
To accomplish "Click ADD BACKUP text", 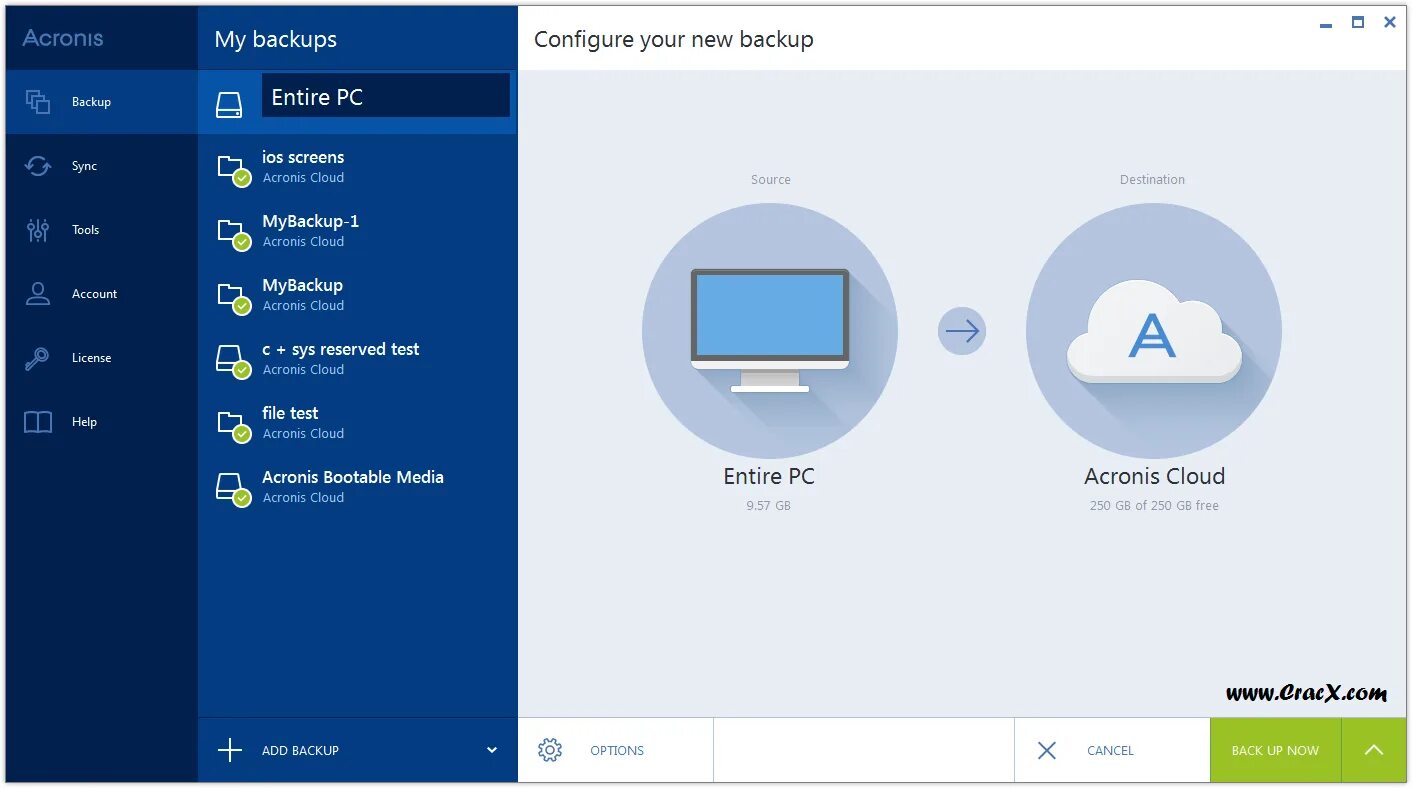I will pyautogui.click(x=300, y=750).
